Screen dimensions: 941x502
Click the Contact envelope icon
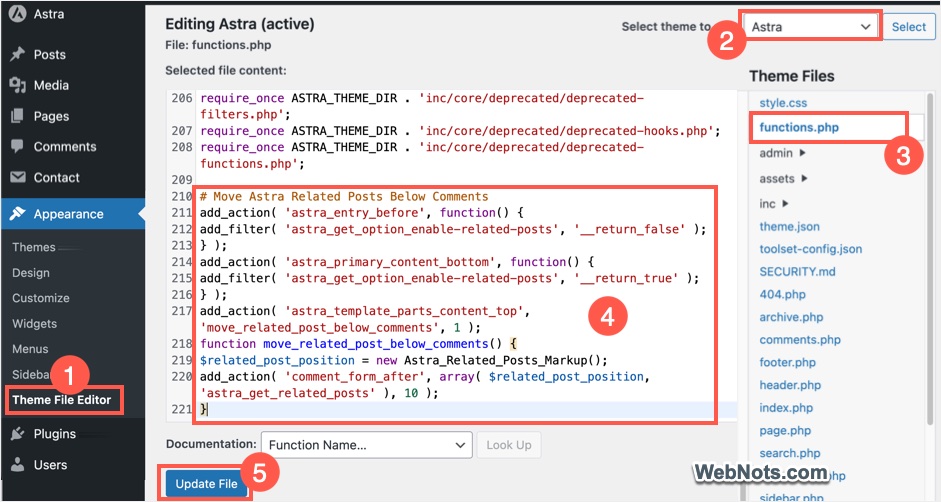(17, 177)
